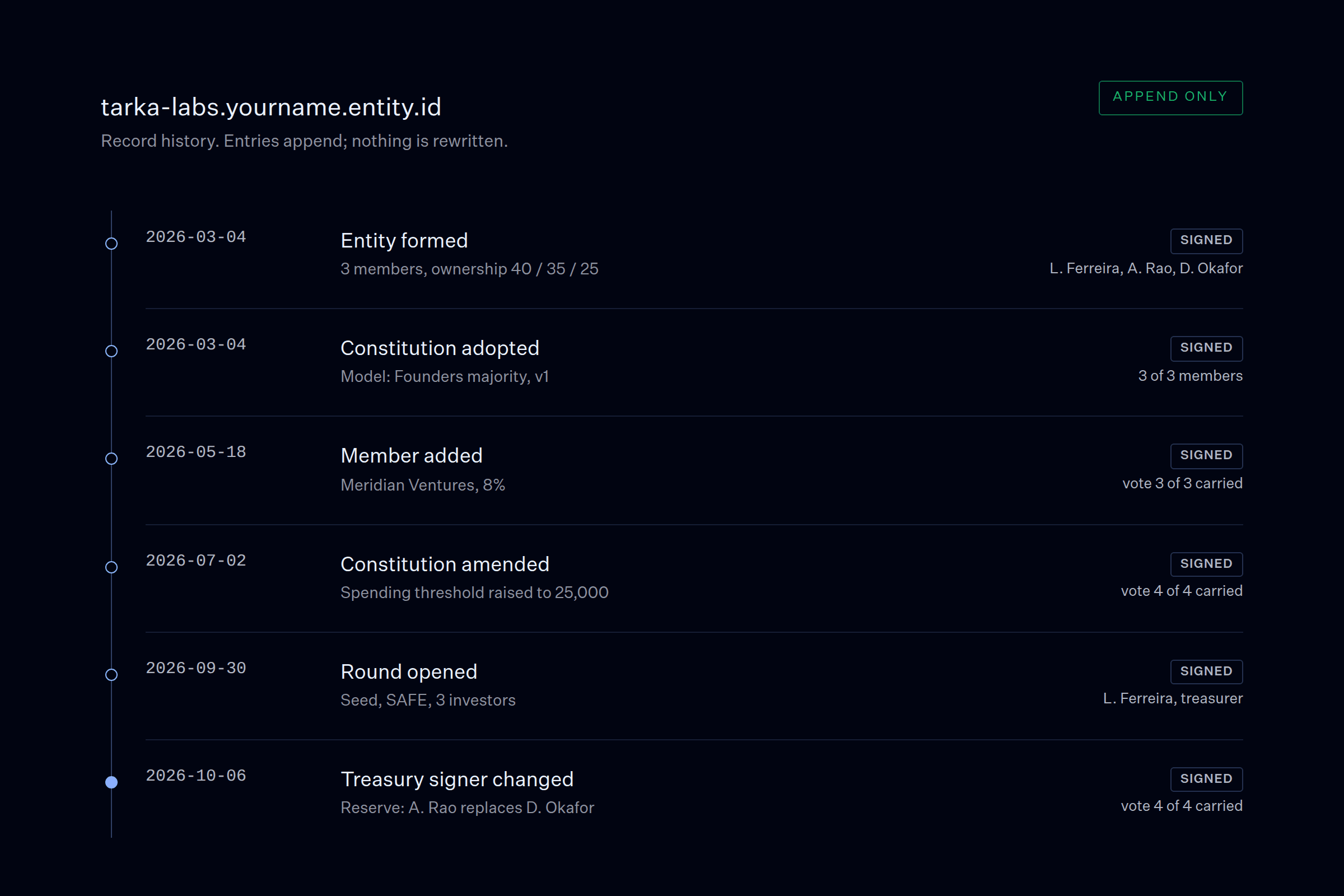Click signers 'L. Ferreira, A. Rao, D. Okafor'

[1146, 268]
